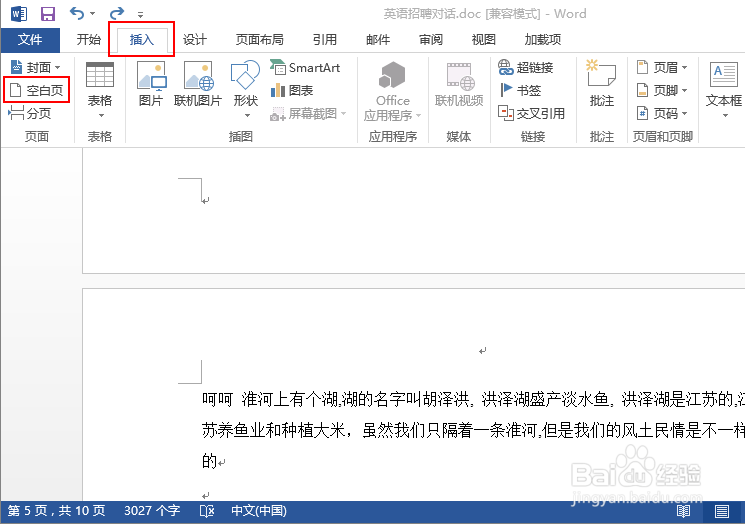Click the proofing errors book icon
This screenshot has width=745, height=524.
point(207,511)
